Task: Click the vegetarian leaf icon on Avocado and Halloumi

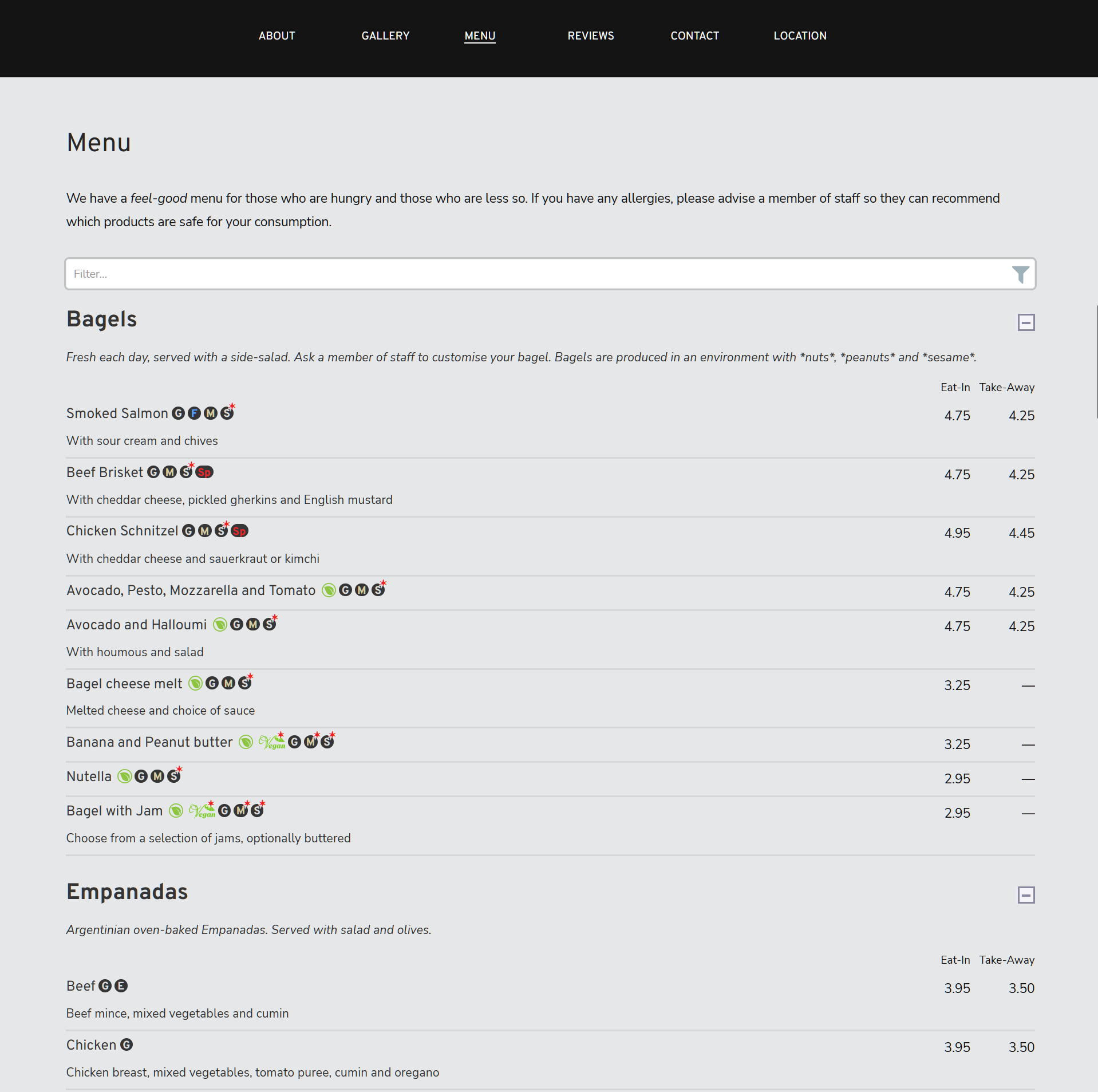Action: (x=220, y=625)
